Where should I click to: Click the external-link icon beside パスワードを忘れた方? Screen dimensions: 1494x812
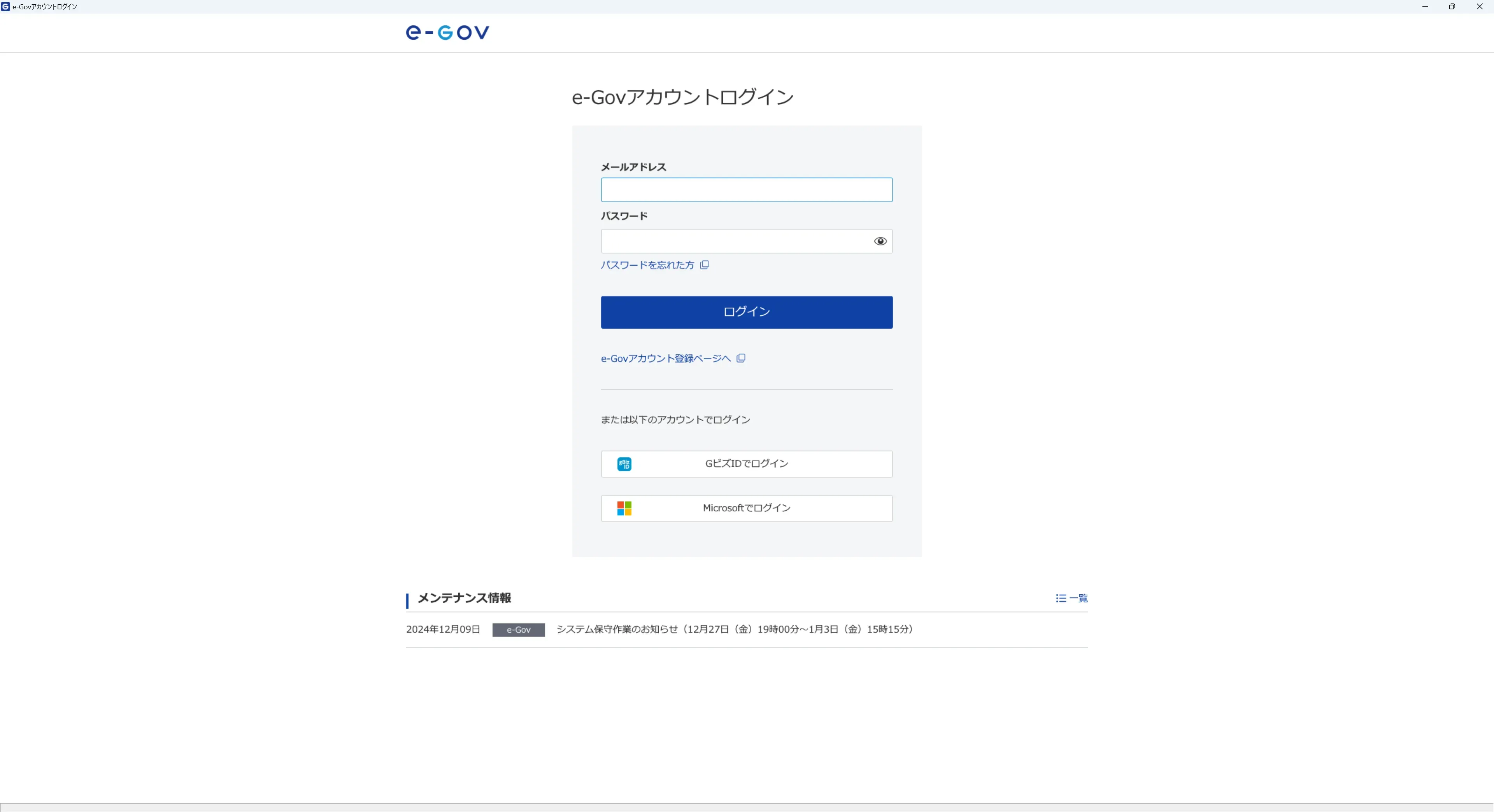tap(704, 265)
